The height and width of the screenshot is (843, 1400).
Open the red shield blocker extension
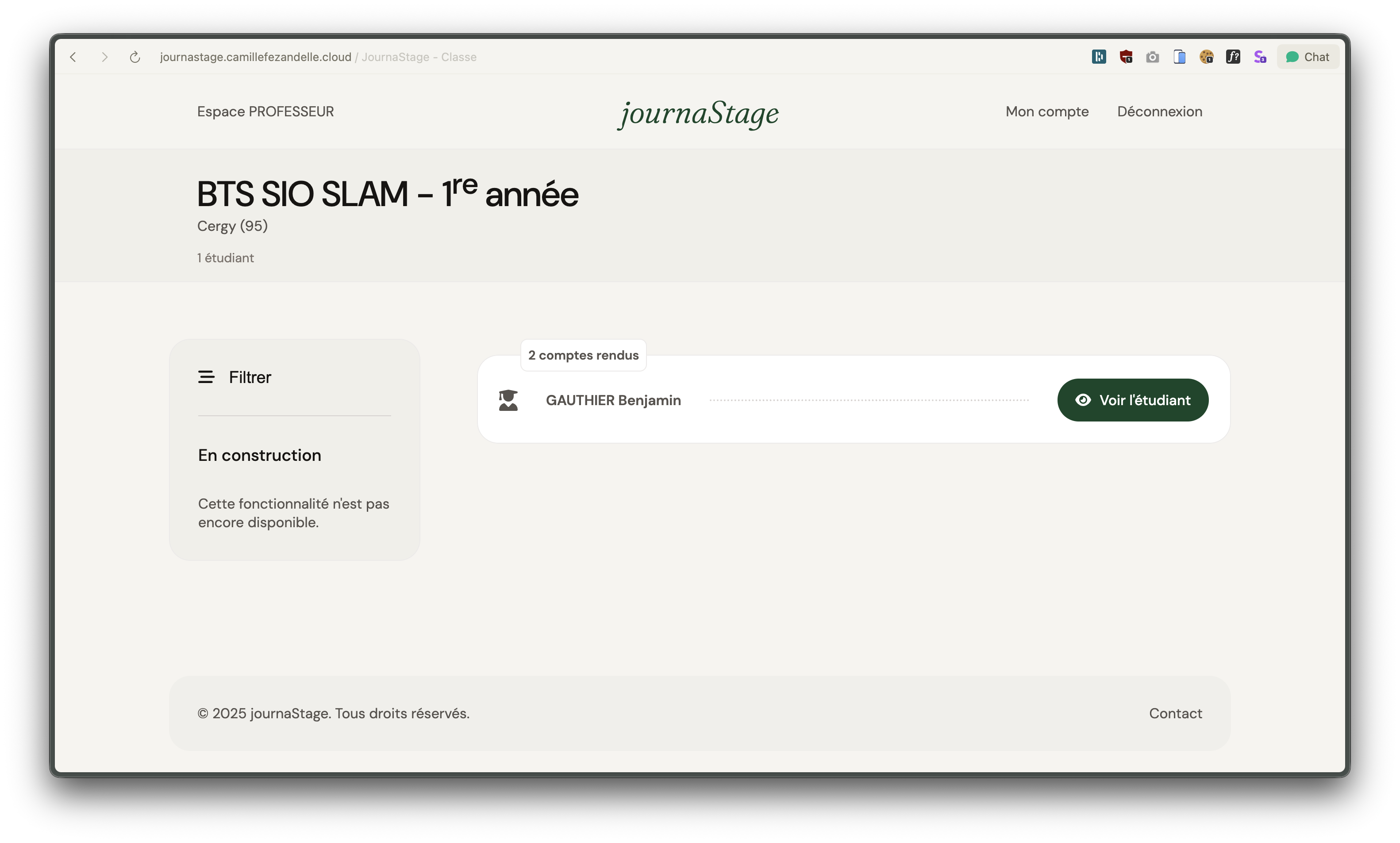(1126, 57)
